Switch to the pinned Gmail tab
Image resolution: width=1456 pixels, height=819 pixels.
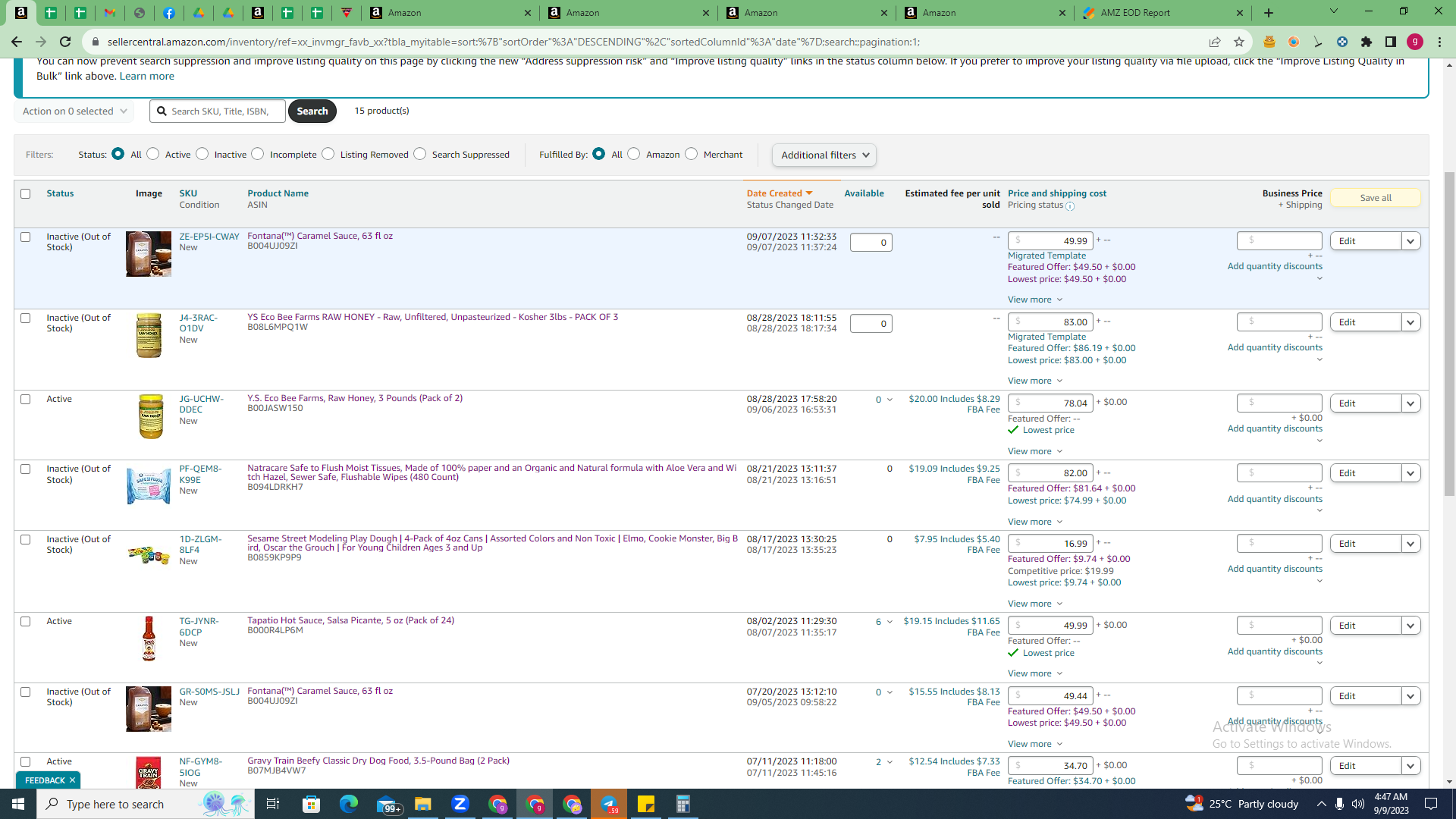click(110, 13)
